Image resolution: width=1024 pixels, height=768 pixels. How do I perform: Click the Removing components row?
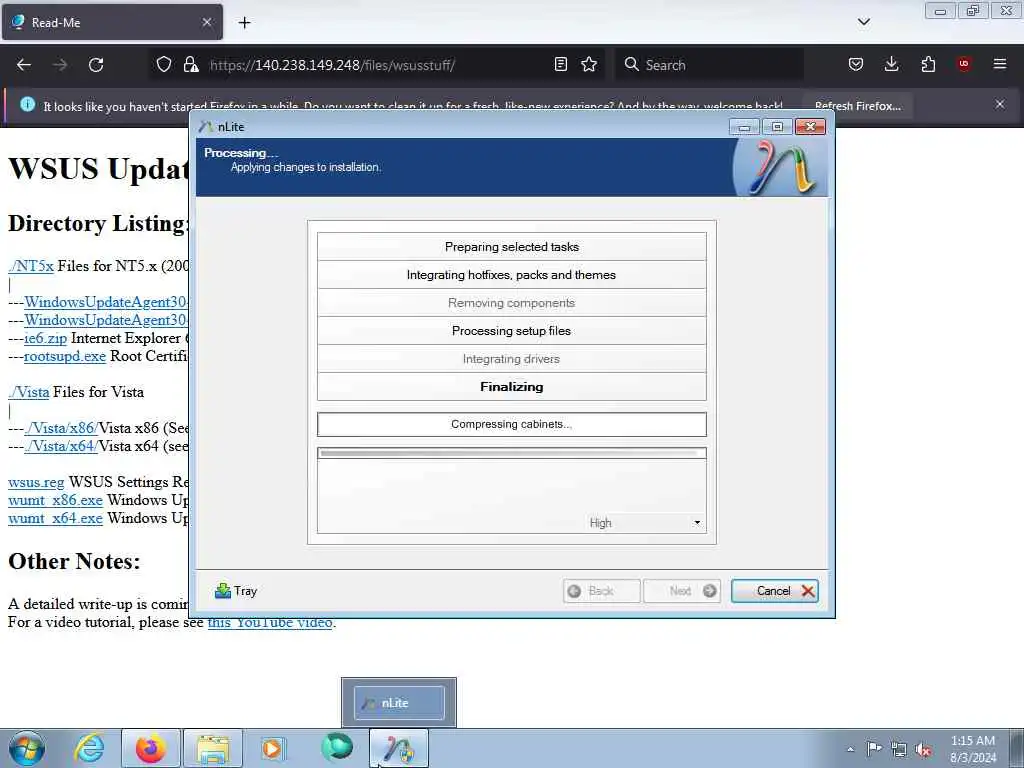click(511, 303)
